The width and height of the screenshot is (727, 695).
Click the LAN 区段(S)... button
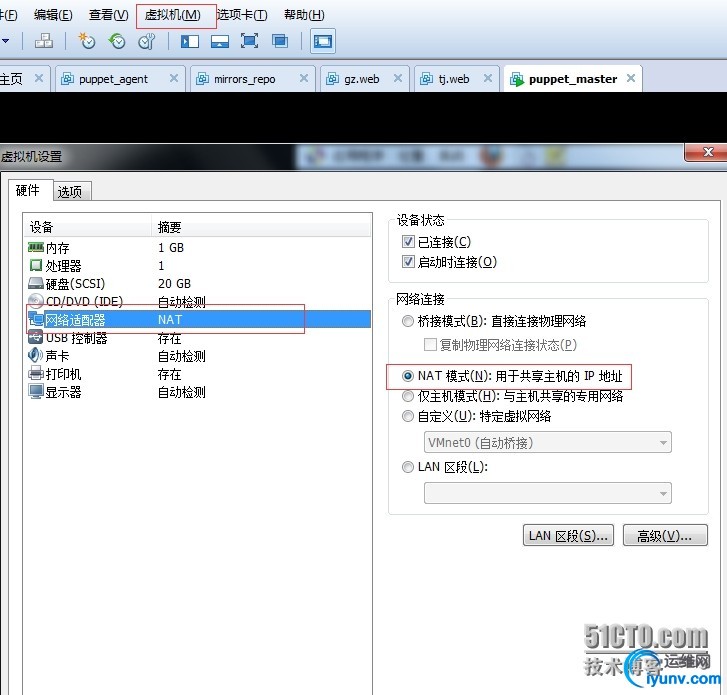[568, 536]
